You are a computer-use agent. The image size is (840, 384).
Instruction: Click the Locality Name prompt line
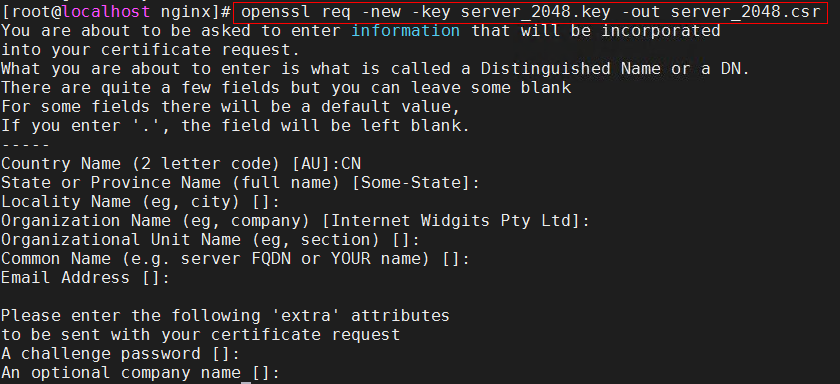click(140, 202)
